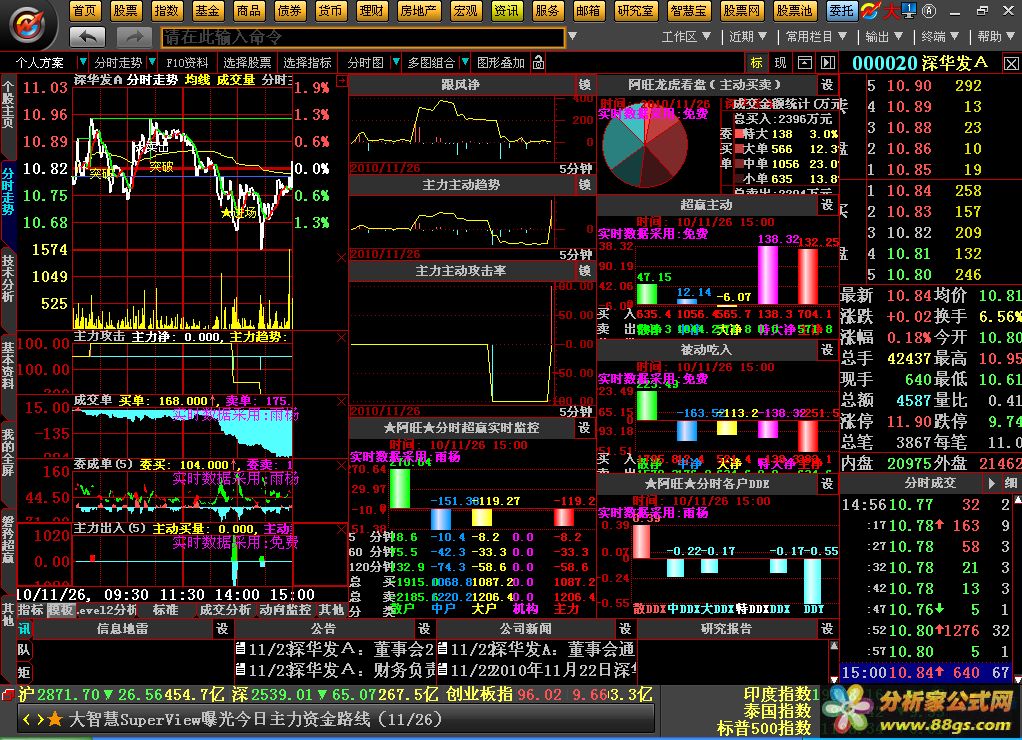Open 设 settings for 被动吃入 panel
This screenshot has width=1022, height=740.
[827, 349]
